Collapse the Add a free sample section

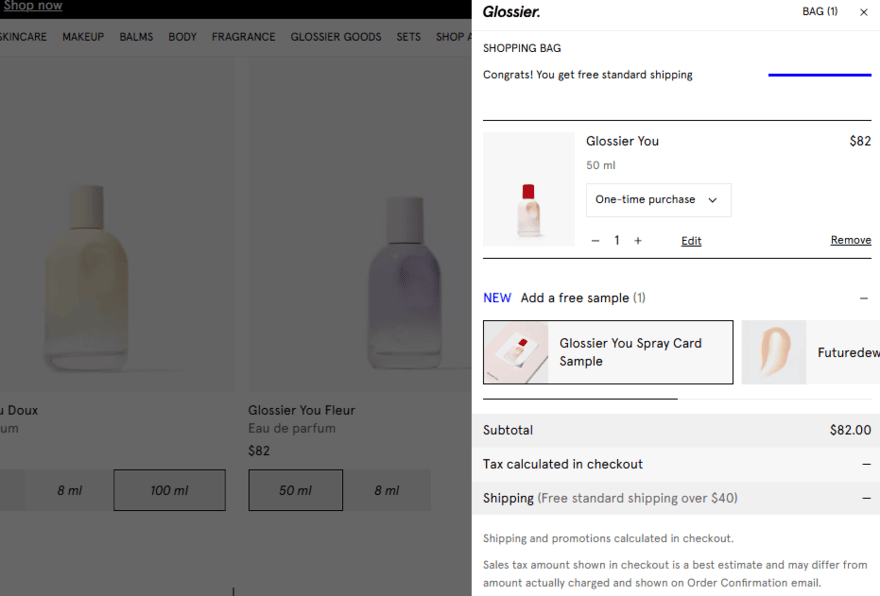pyautogui.click(x=864, y=298)
